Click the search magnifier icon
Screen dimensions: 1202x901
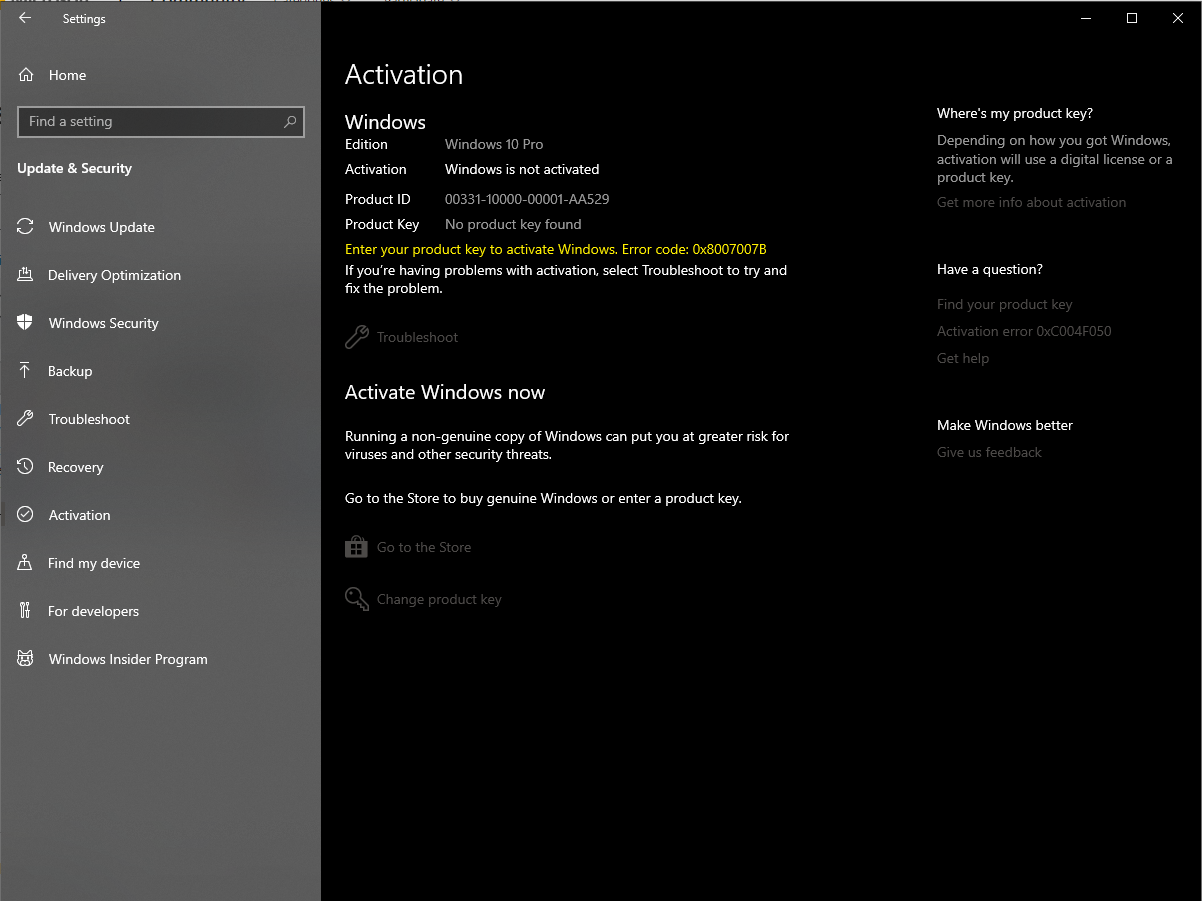point(290,122)
